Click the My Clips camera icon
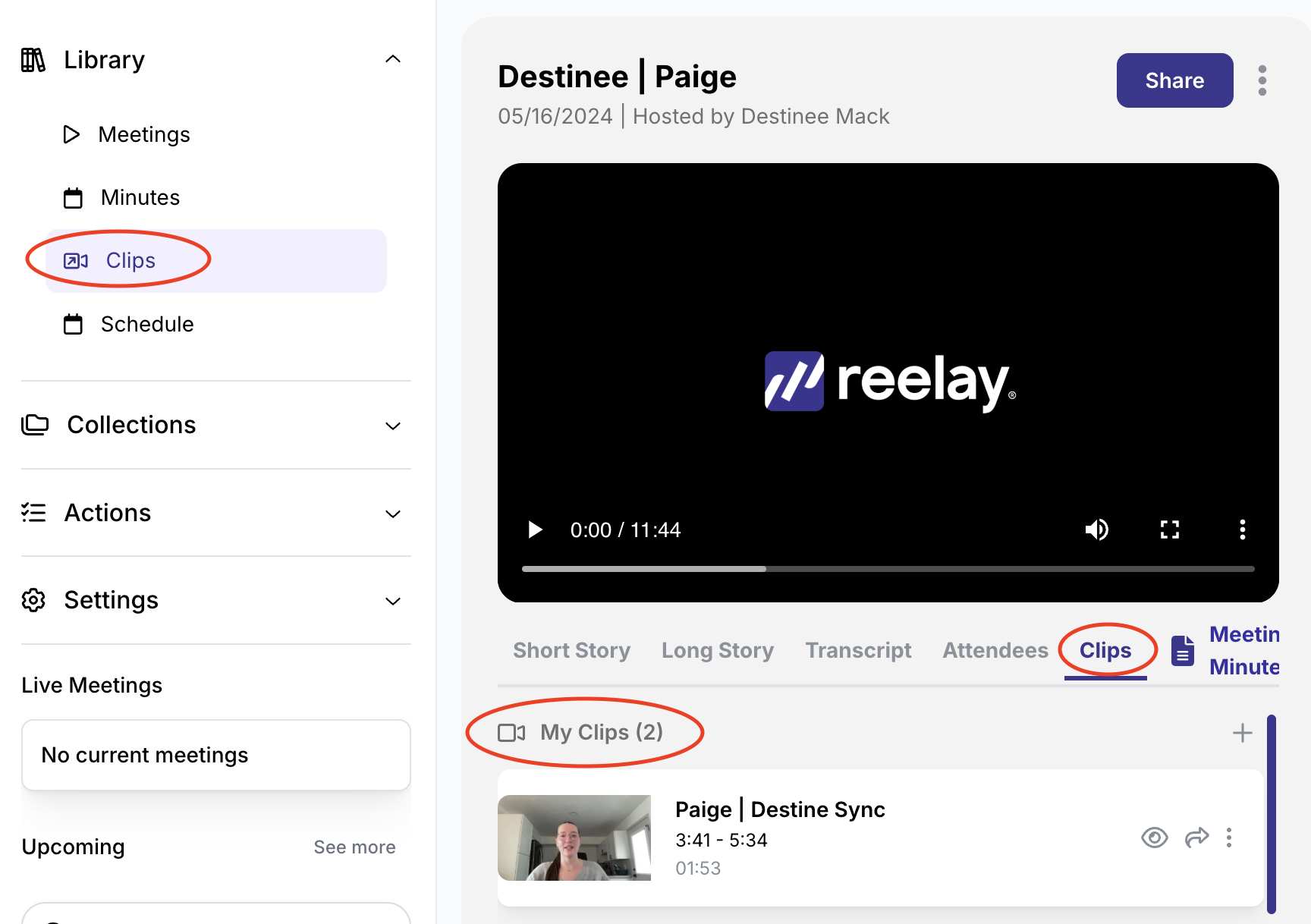The image size is (1311, 924). point(512,733)
